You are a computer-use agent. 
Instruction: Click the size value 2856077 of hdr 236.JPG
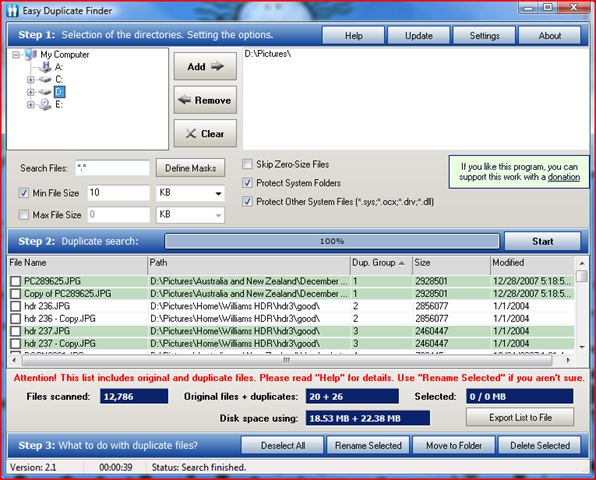click(x=432, y=306)
